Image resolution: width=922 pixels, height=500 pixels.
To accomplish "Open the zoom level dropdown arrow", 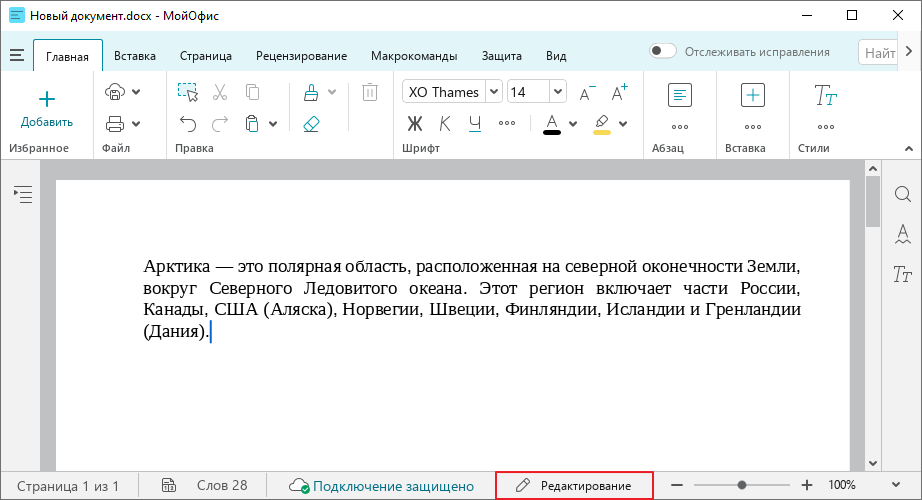I will [x=896, y=485].
